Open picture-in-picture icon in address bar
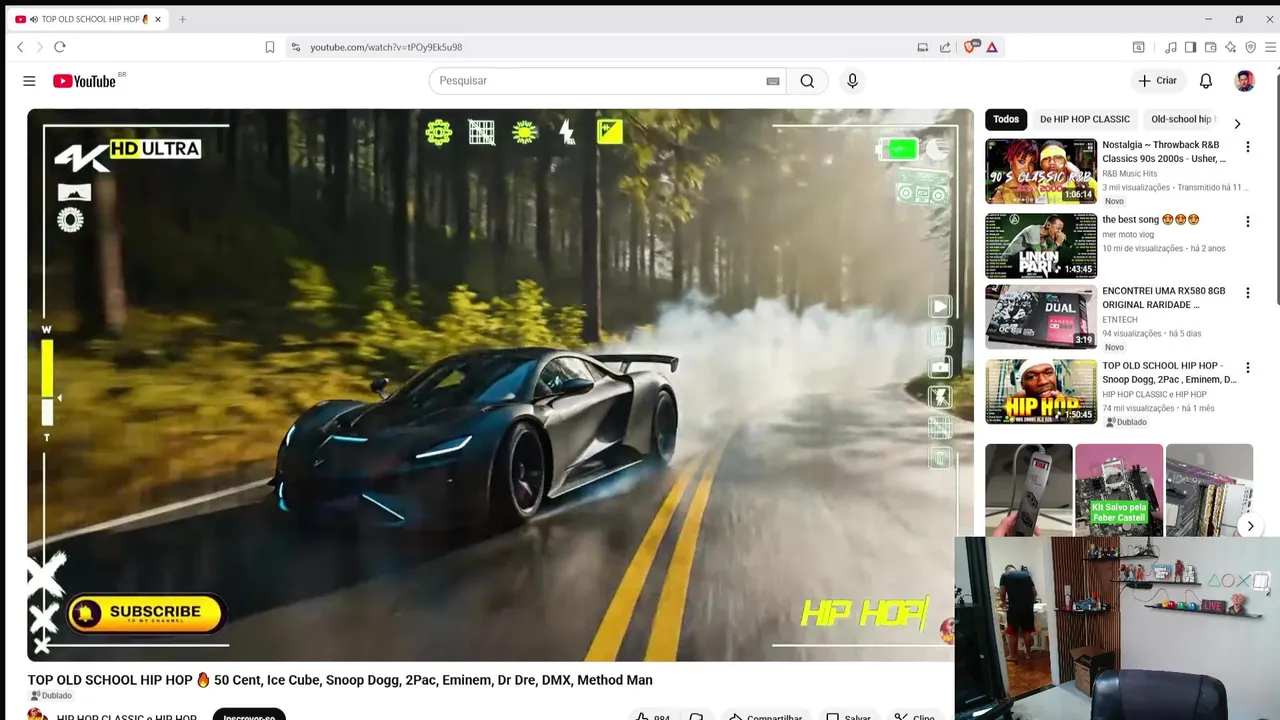This screenshot has height=720, width=1280. coord(923,47)
